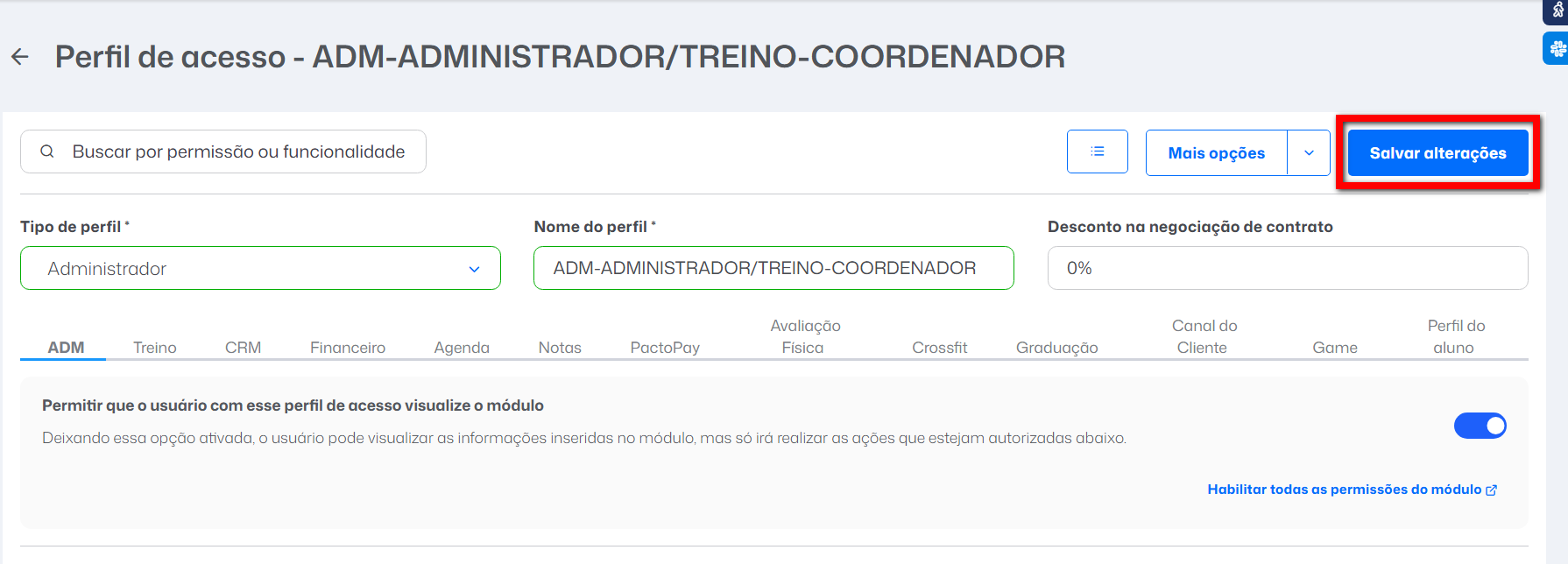The width and height of the screenshot is (1568, 564).
Task: Switch to the Graduação tab
Action: tap(1056, 348)
